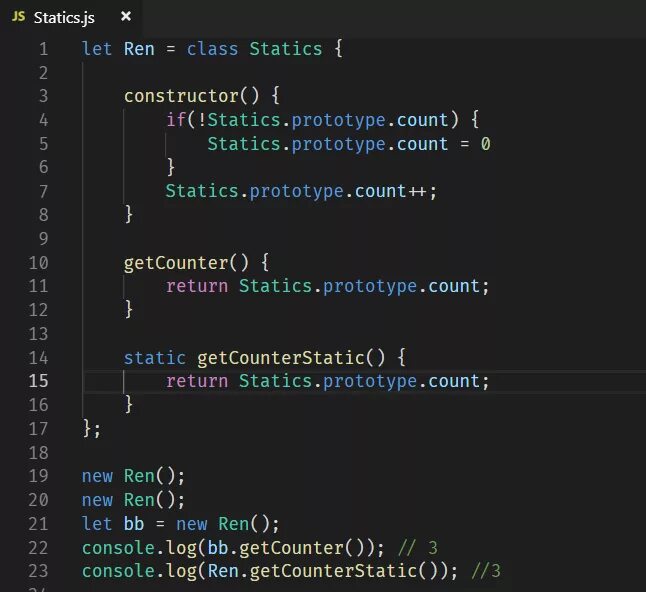This screenshot has height=592, width=646.
Task: Click the 'bb' variable on line 21
Action: tap(134, 524)
